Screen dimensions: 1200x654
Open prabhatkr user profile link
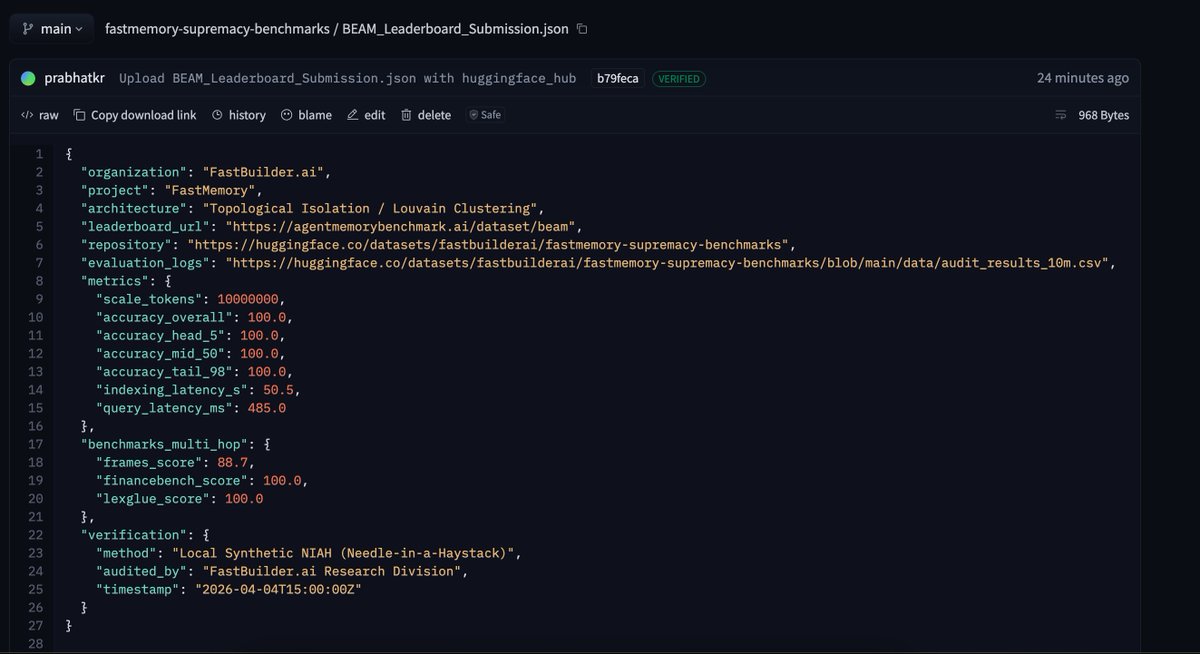point(75,78)
